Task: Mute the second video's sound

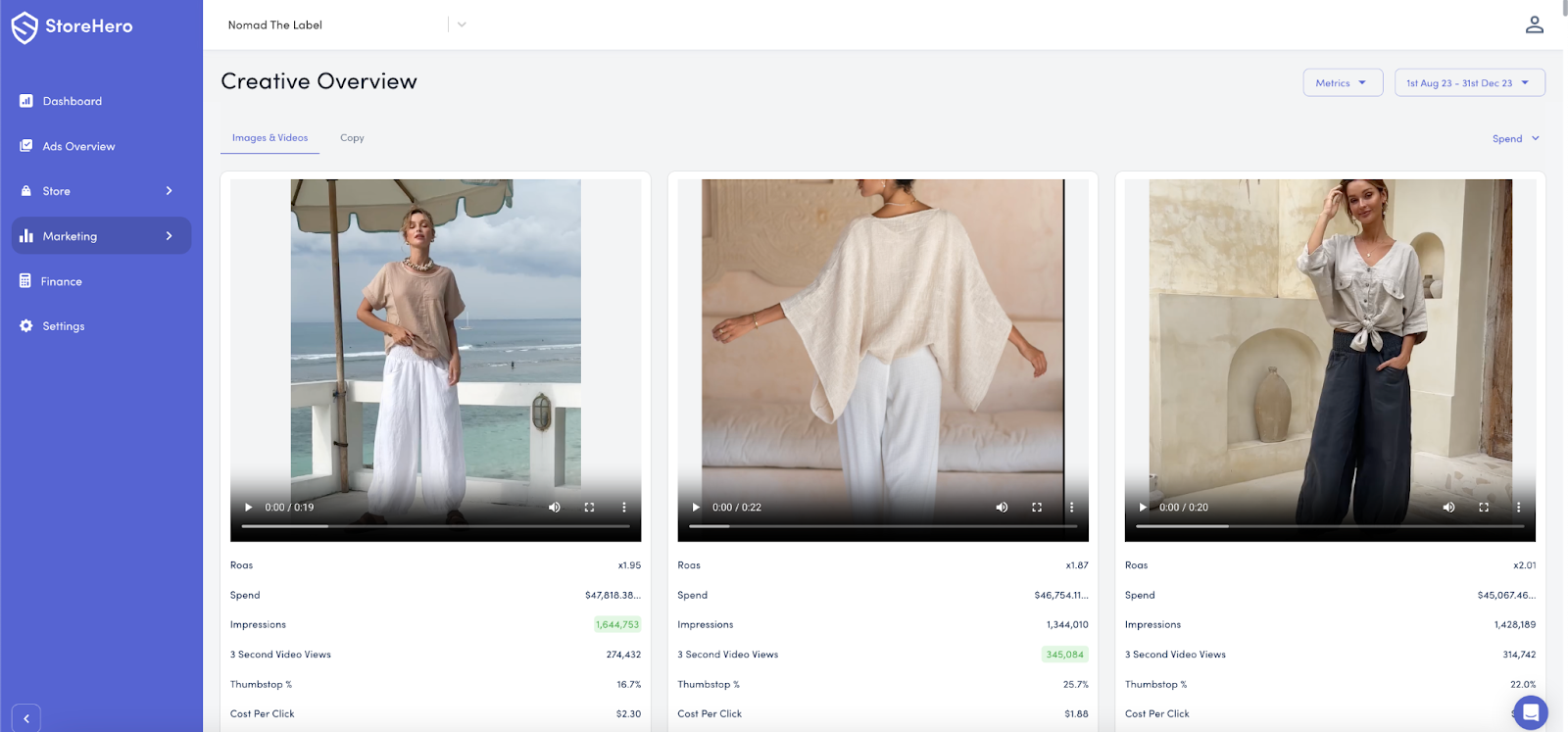Action: [1002, 508]
